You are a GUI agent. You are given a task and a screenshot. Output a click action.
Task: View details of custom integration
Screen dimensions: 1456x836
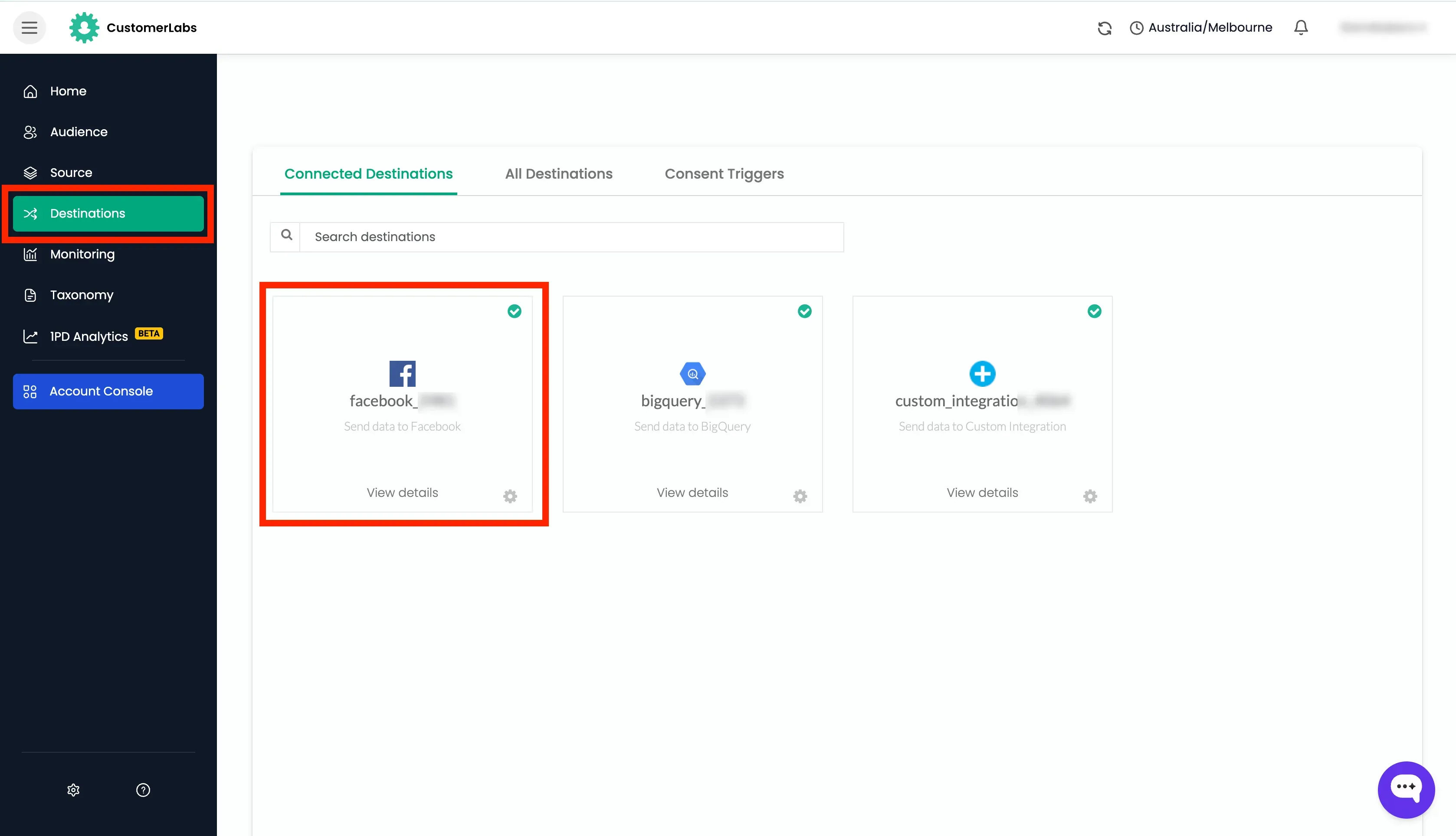(x=982, y=493)
